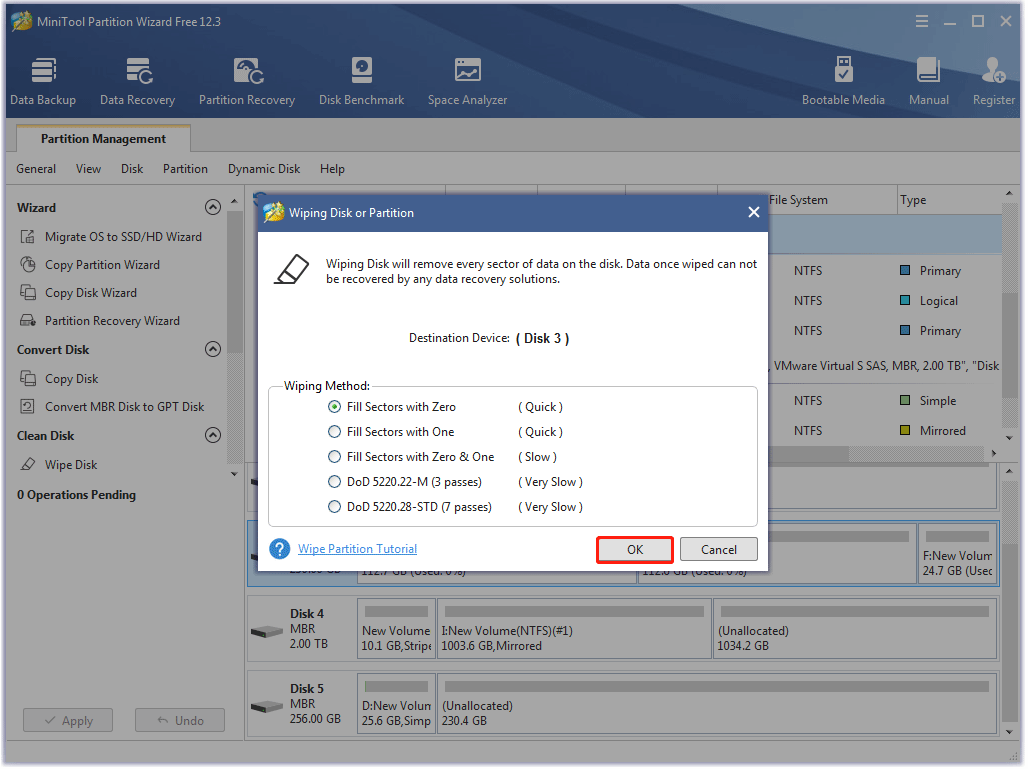The width and height of the screenshot is (1028, 769).
Task: Click the help icon beside Wipe Partition Tutorial
Action: tap(279, 548)
